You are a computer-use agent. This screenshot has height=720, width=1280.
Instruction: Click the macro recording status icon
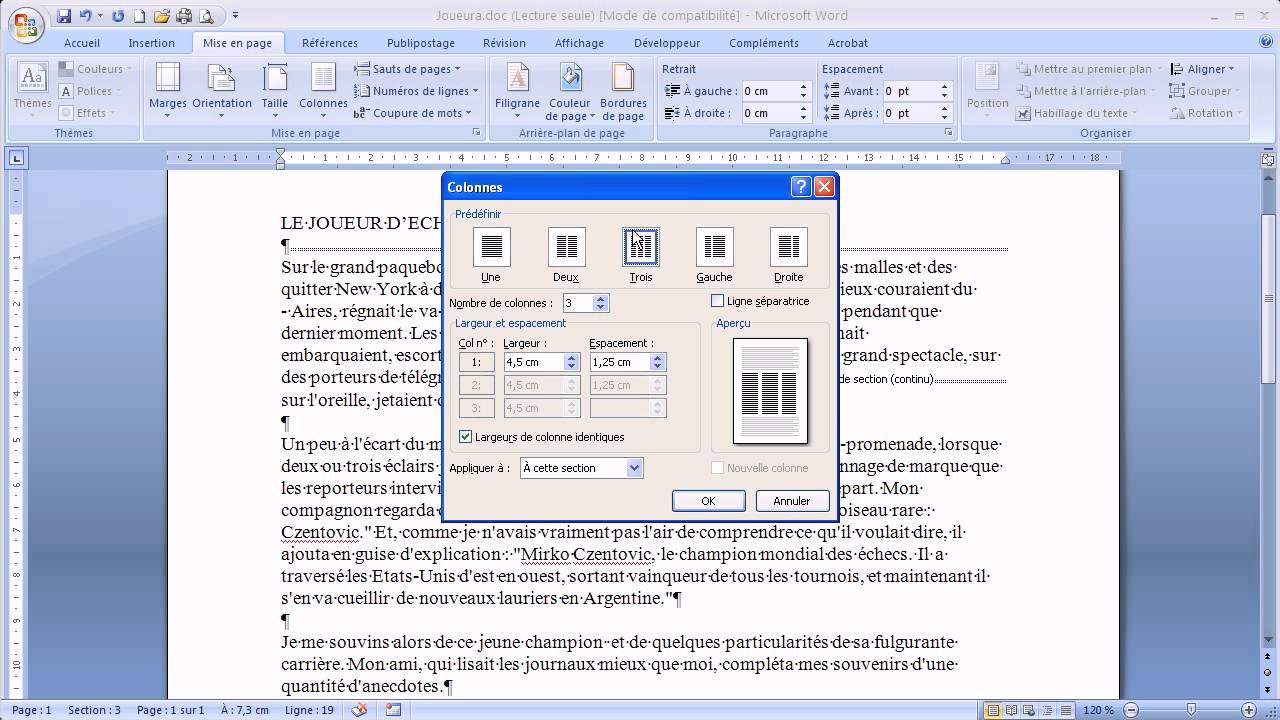tap(393, 710)
